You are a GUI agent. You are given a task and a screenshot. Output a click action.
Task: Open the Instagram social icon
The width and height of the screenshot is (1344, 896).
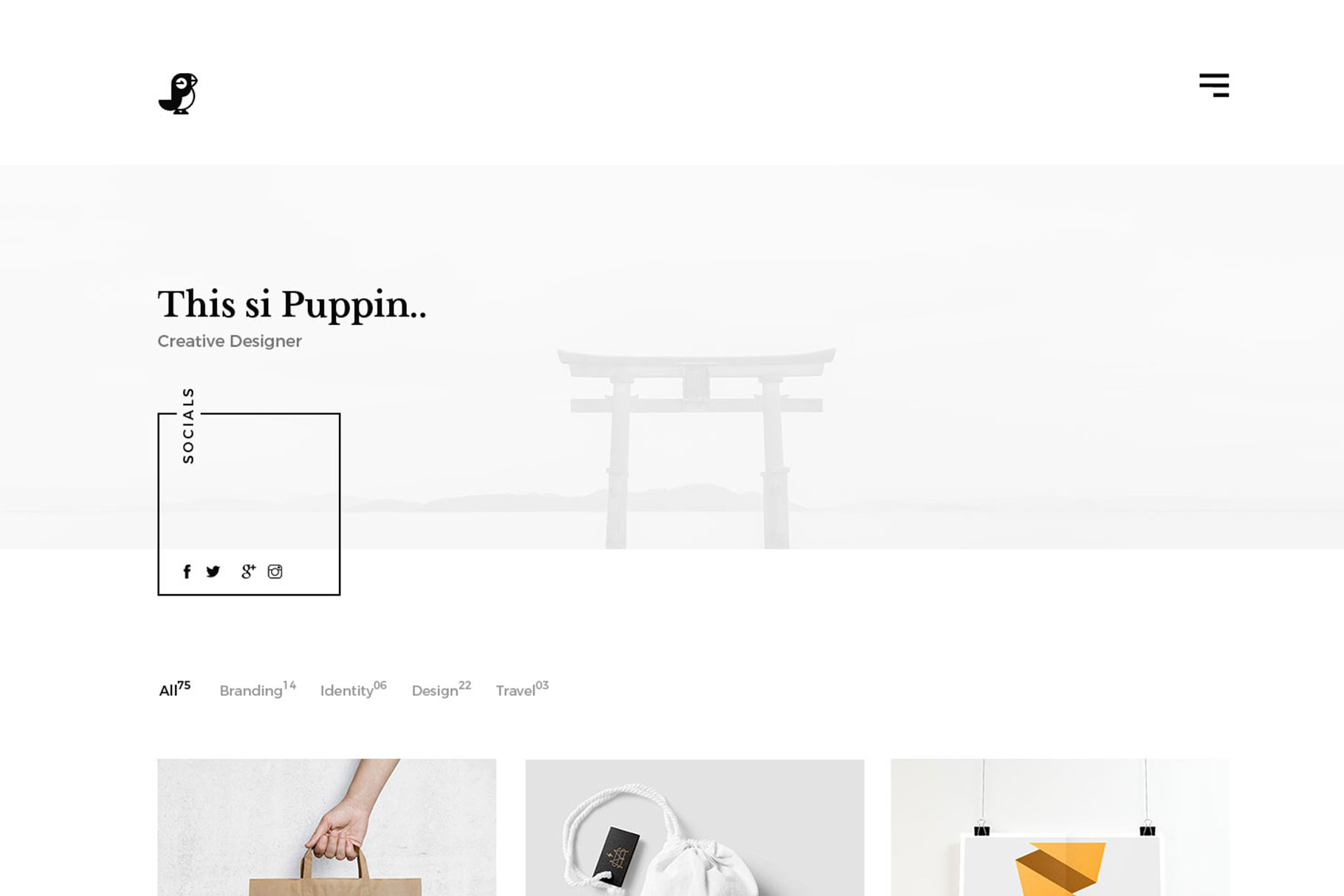(x=275, y=571)
